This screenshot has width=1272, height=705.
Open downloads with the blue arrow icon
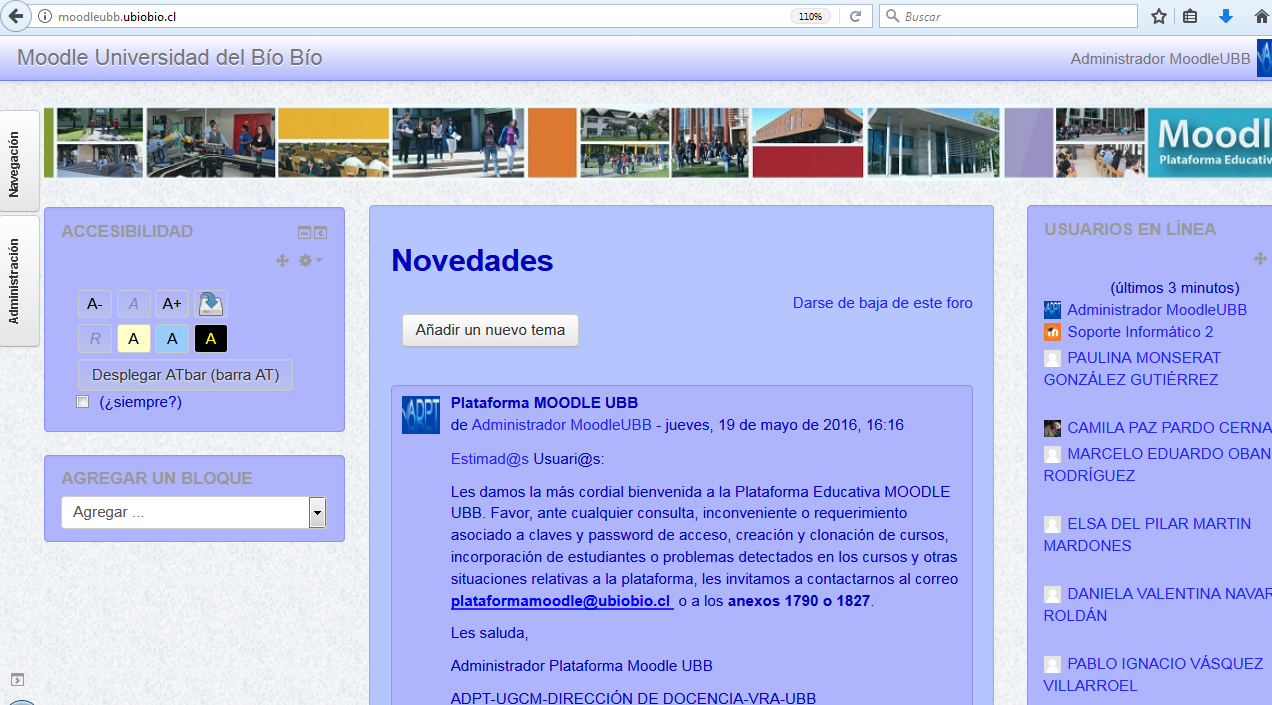click(1226, 17)
